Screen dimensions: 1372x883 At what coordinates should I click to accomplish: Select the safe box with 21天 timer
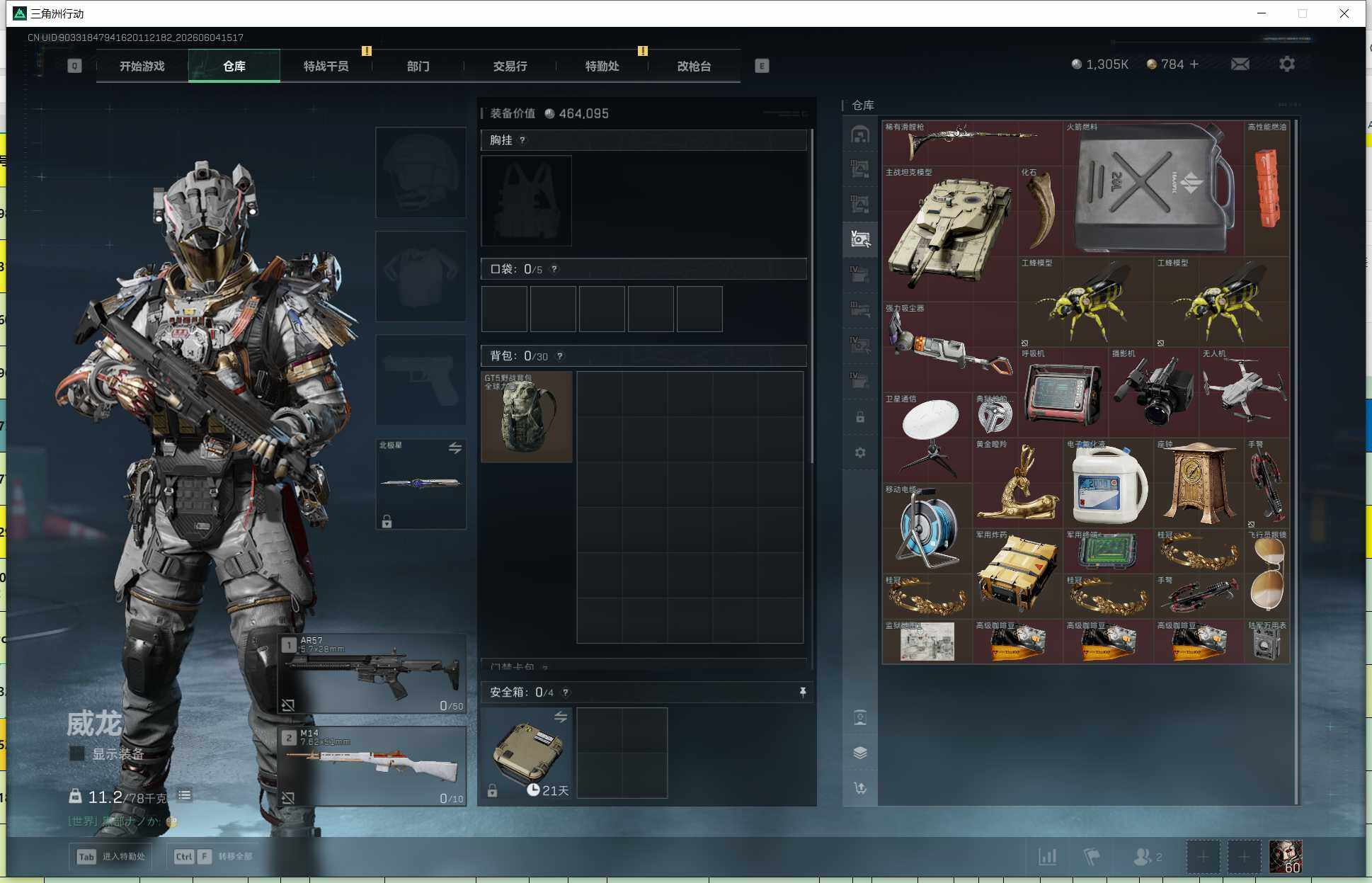[x=527, y=753]
